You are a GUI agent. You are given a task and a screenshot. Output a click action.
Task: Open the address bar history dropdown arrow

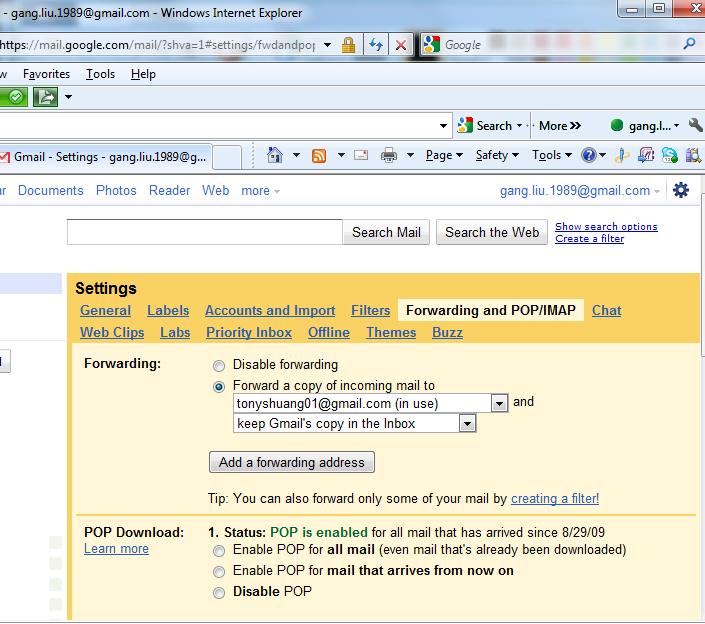(327, 45)
